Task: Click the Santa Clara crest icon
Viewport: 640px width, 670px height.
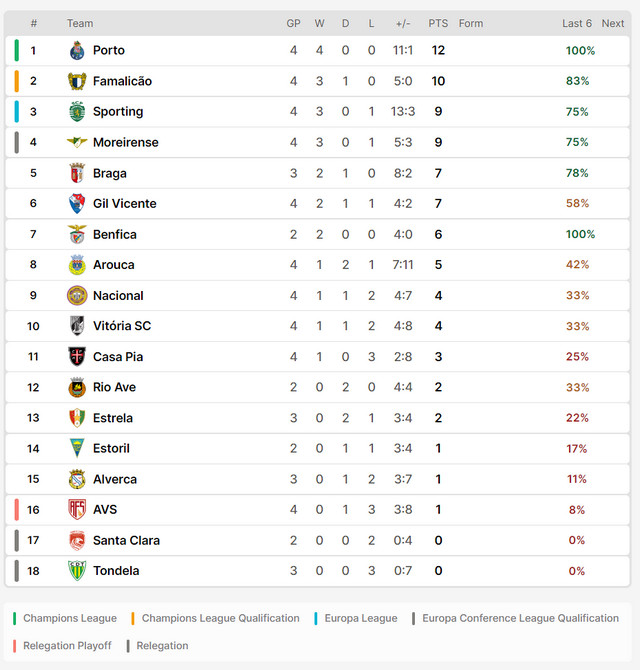Action: coord(77,540)
